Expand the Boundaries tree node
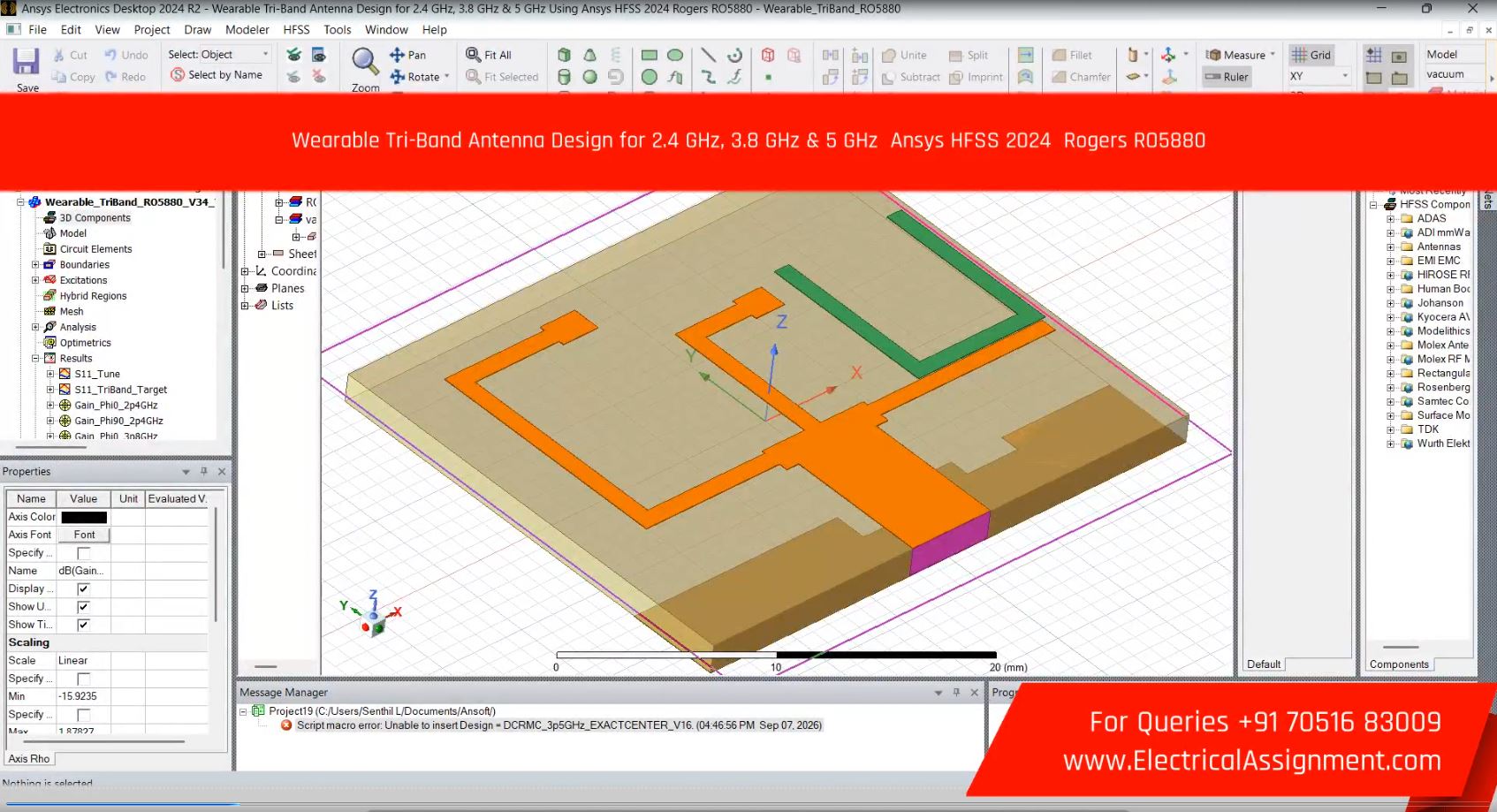Image resolution: width=1497 pixels, height=812 pixels. click(x=35, y=265)
